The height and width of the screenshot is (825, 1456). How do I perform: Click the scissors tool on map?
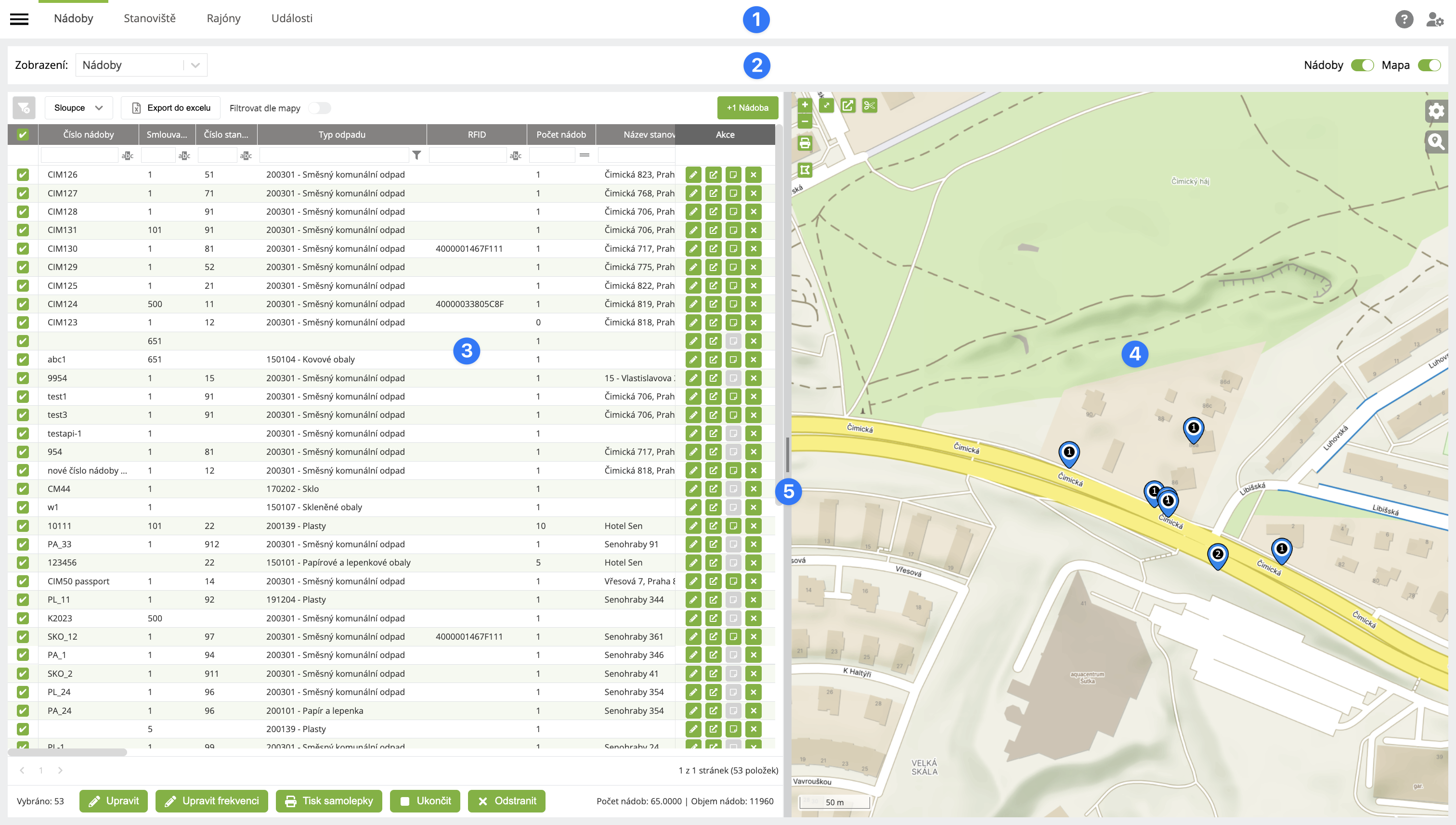(869, 105)
